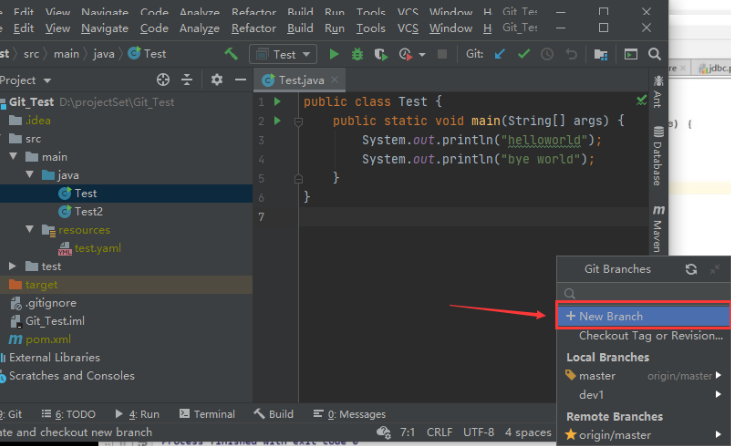Open the Maven tool window
The height and width of the screenshot is (446, 731).
pos(658,228)
